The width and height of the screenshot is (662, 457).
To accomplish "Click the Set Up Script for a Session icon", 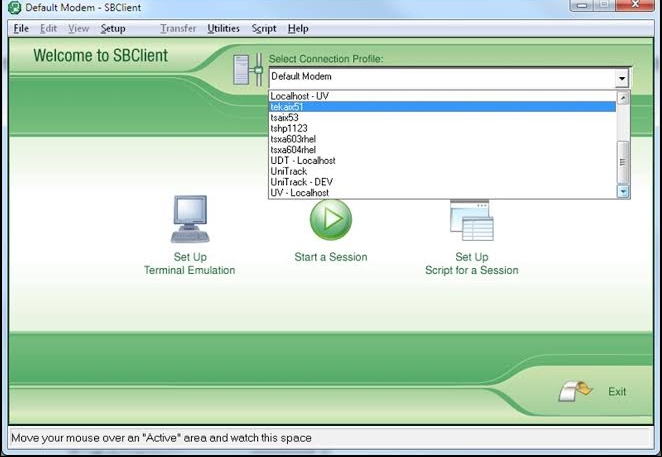I will [472, 220].
